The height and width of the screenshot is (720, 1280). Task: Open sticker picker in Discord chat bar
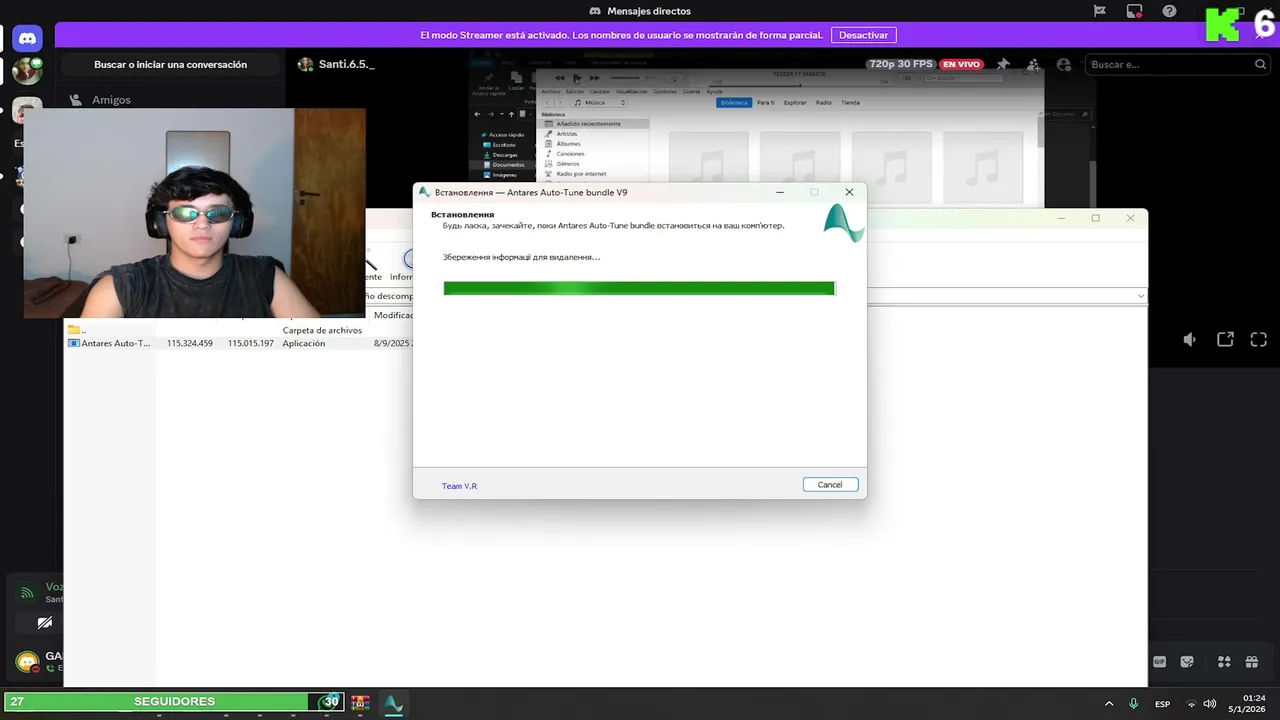pyautogui.click(x=1187, y=661)
